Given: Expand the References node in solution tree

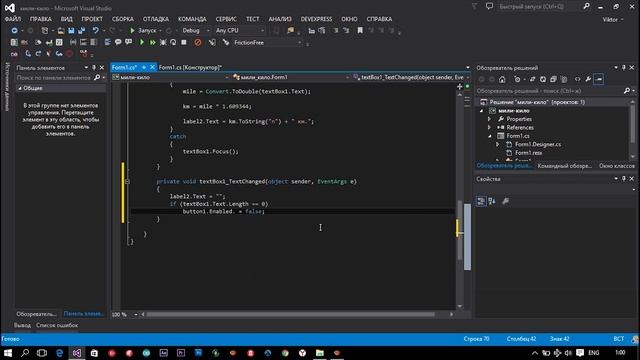Looking at the screenshot, I should point(489,127).
